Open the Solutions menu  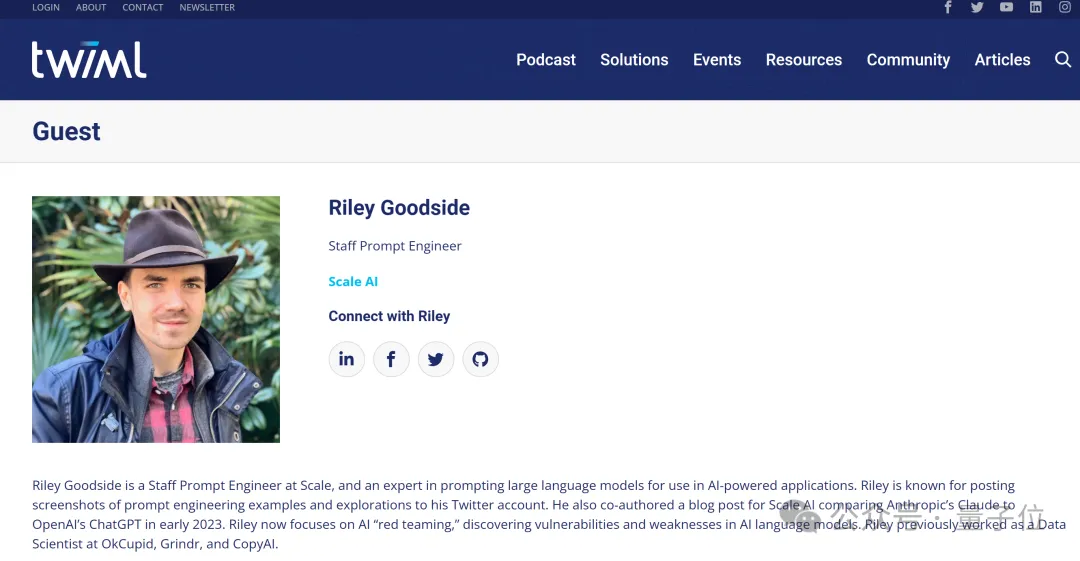pos(634,60)
